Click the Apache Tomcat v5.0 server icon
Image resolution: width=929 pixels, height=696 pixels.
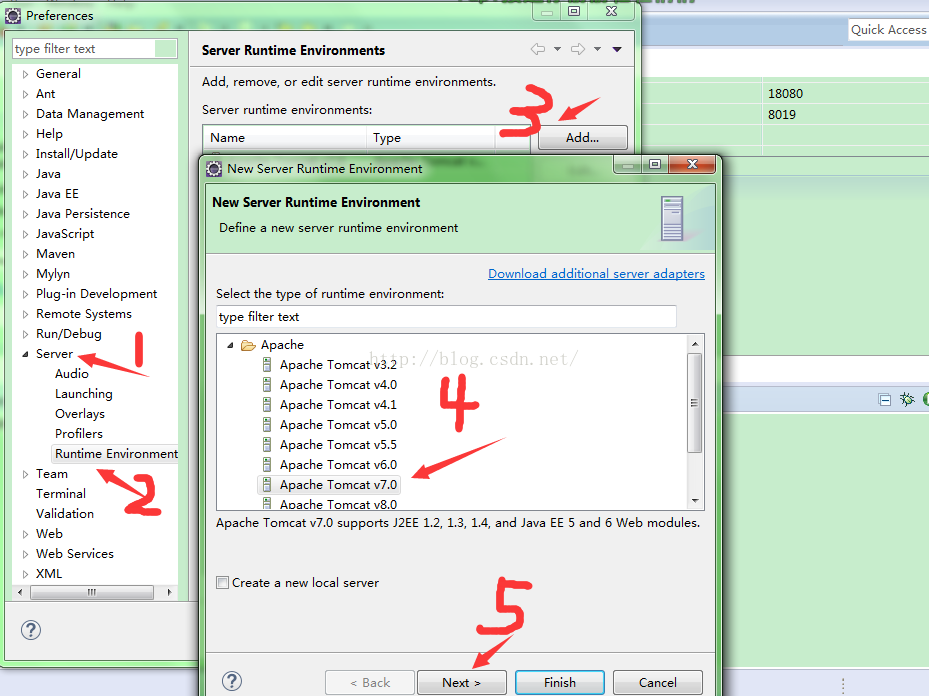[267, 425]
